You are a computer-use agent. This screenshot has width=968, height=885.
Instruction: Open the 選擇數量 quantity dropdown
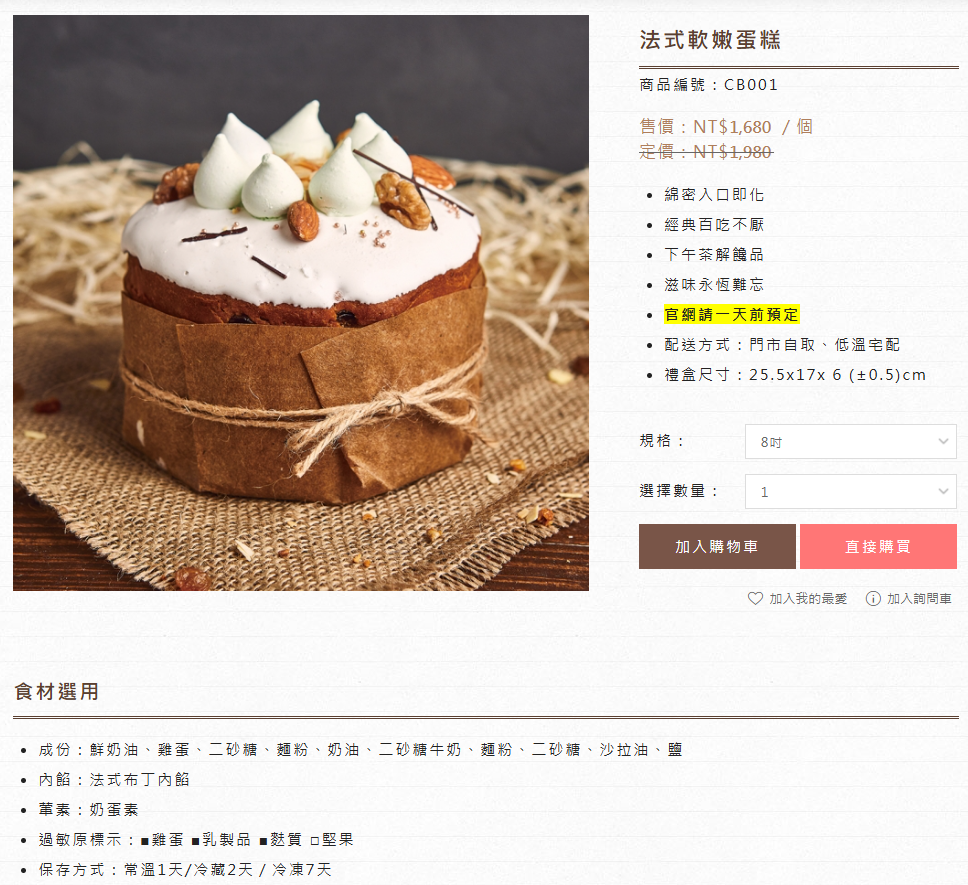click(850, 491)
